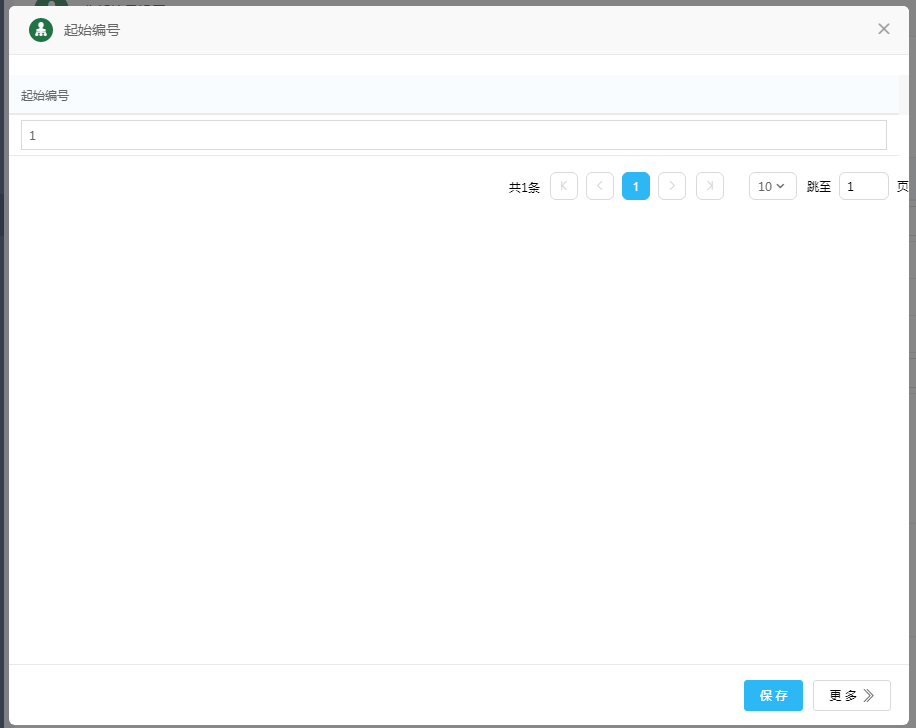This screenshot has width=916, height=728.
Task: Click the 跳至 page number input box
Action: pos(863,186)
